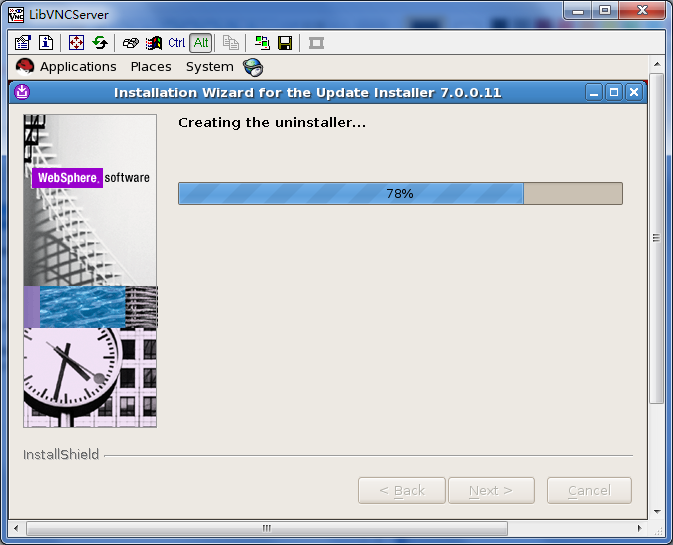Click the Cancel button
The image size is (673, 545).
pyautogui.click(x=589, y=490)
